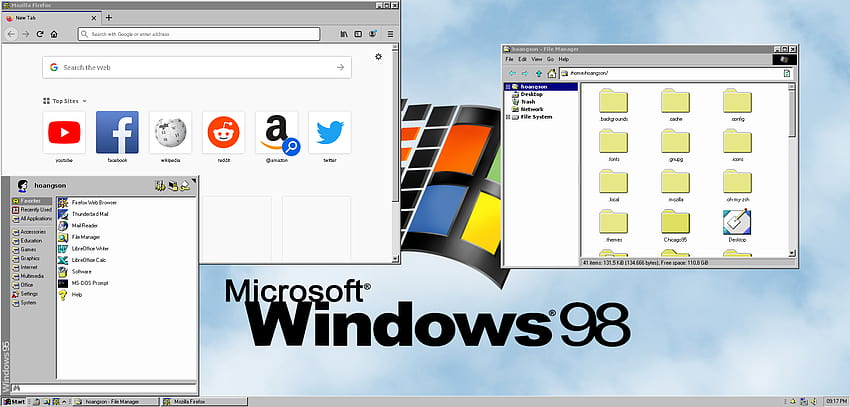Open the reddit top site tile
Viewport: 850px width, 407px height.
223,132
